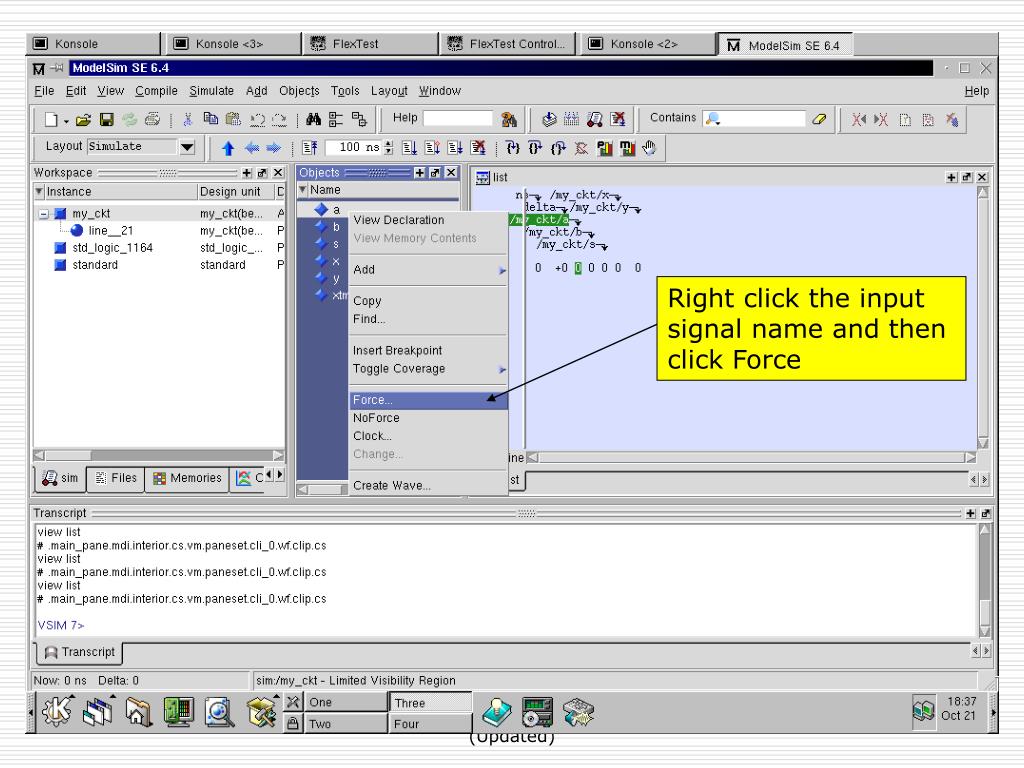Open the Layout Simulate dropdown arrow
The width and height of the screenshot is (1024, 768).
click(187, 147)
